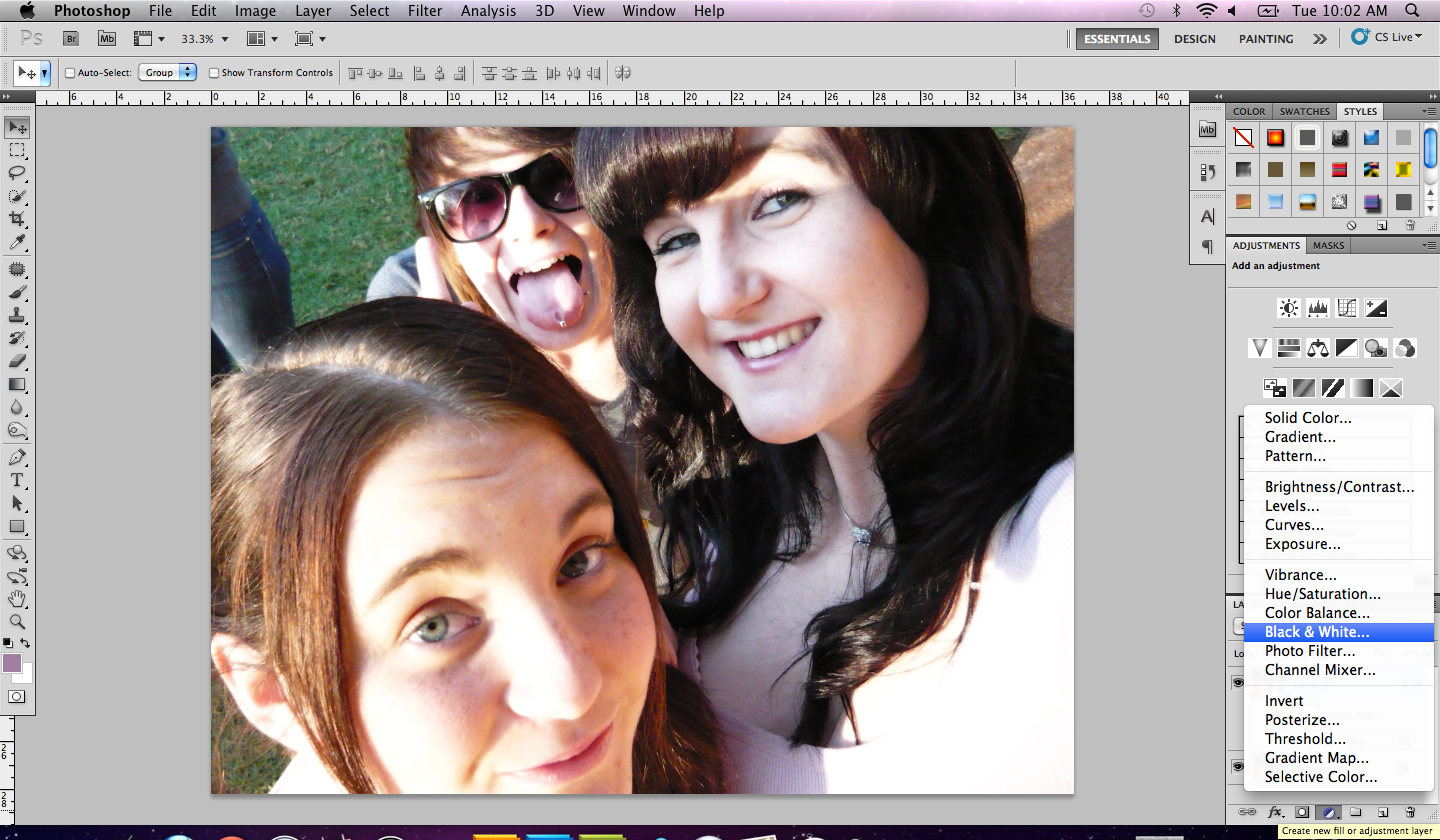The height and width of the screenshot is (840, 1440).
Task: Switch to the PAINTING workspace
Action: click(1265, 38)
